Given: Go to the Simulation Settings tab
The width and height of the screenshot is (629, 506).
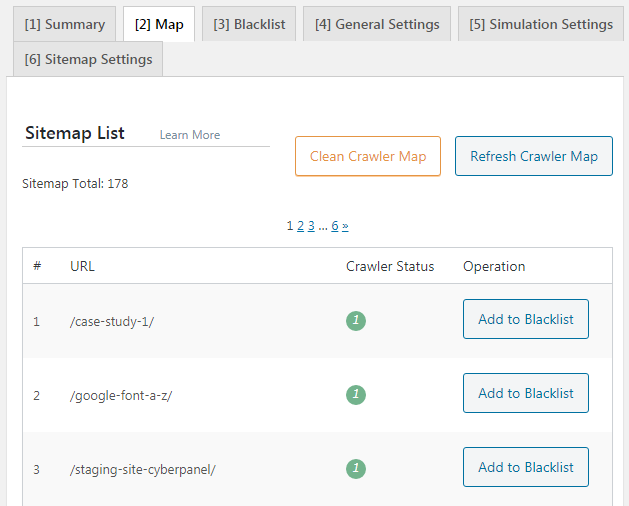Looking at the screenshot, I should [x=541, y=24].
